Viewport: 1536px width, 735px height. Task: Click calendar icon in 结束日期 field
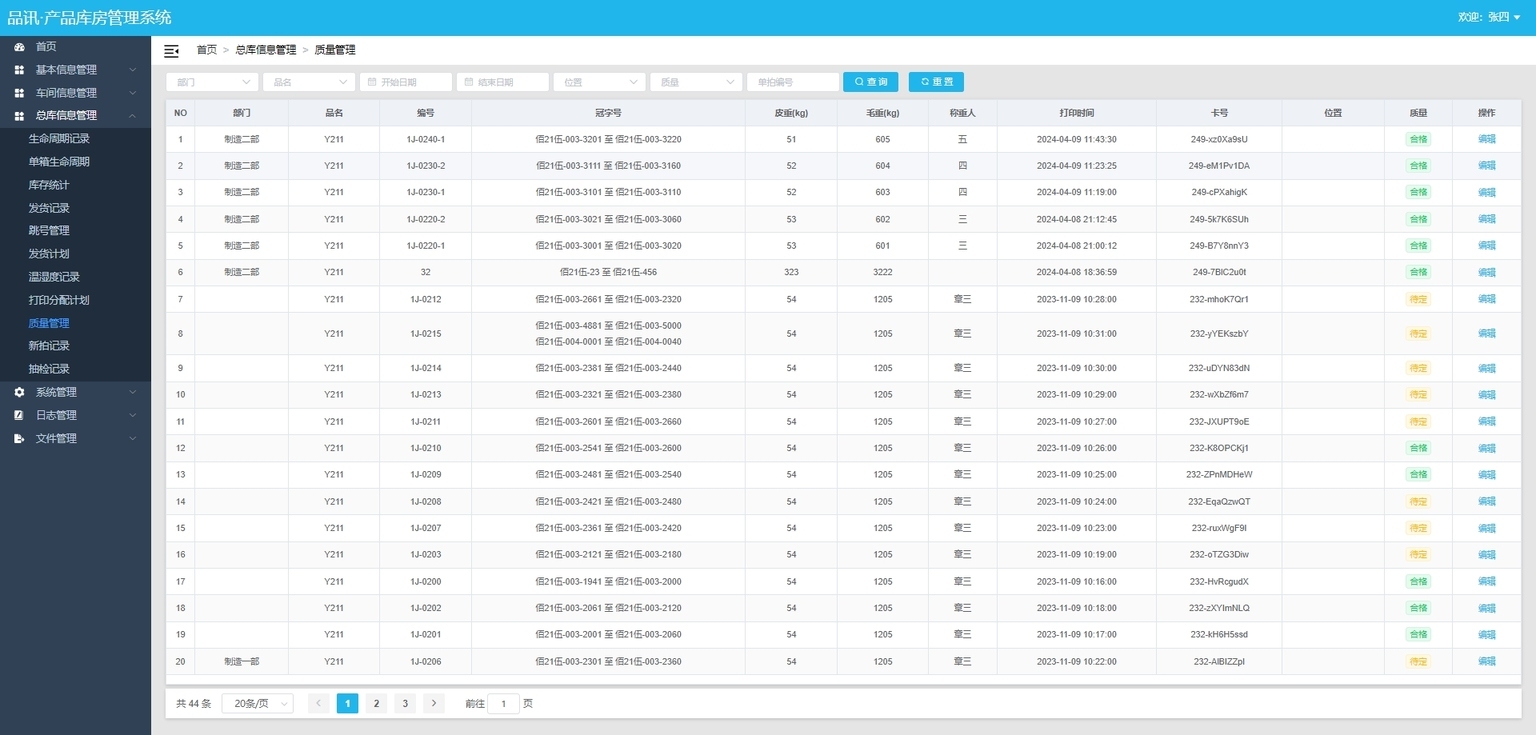coord(469,82)
